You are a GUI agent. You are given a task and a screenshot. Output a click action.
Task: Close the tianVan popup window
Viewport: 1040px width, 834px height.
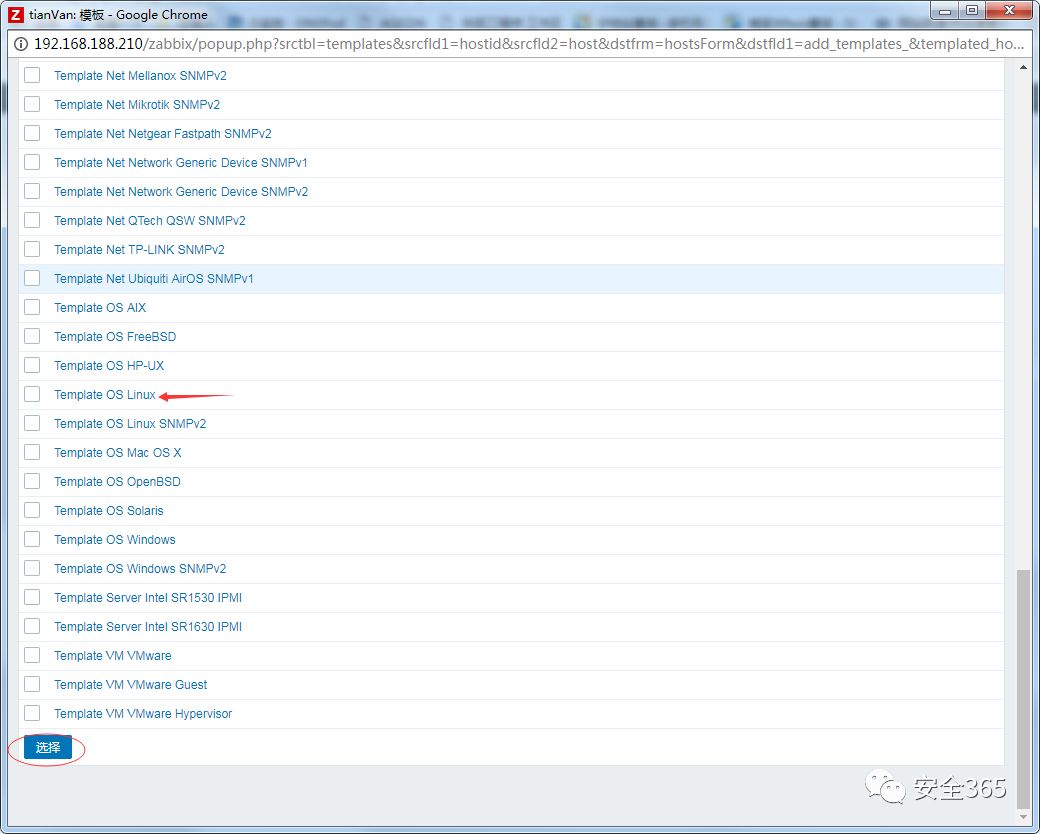[x=1009, y=10]
